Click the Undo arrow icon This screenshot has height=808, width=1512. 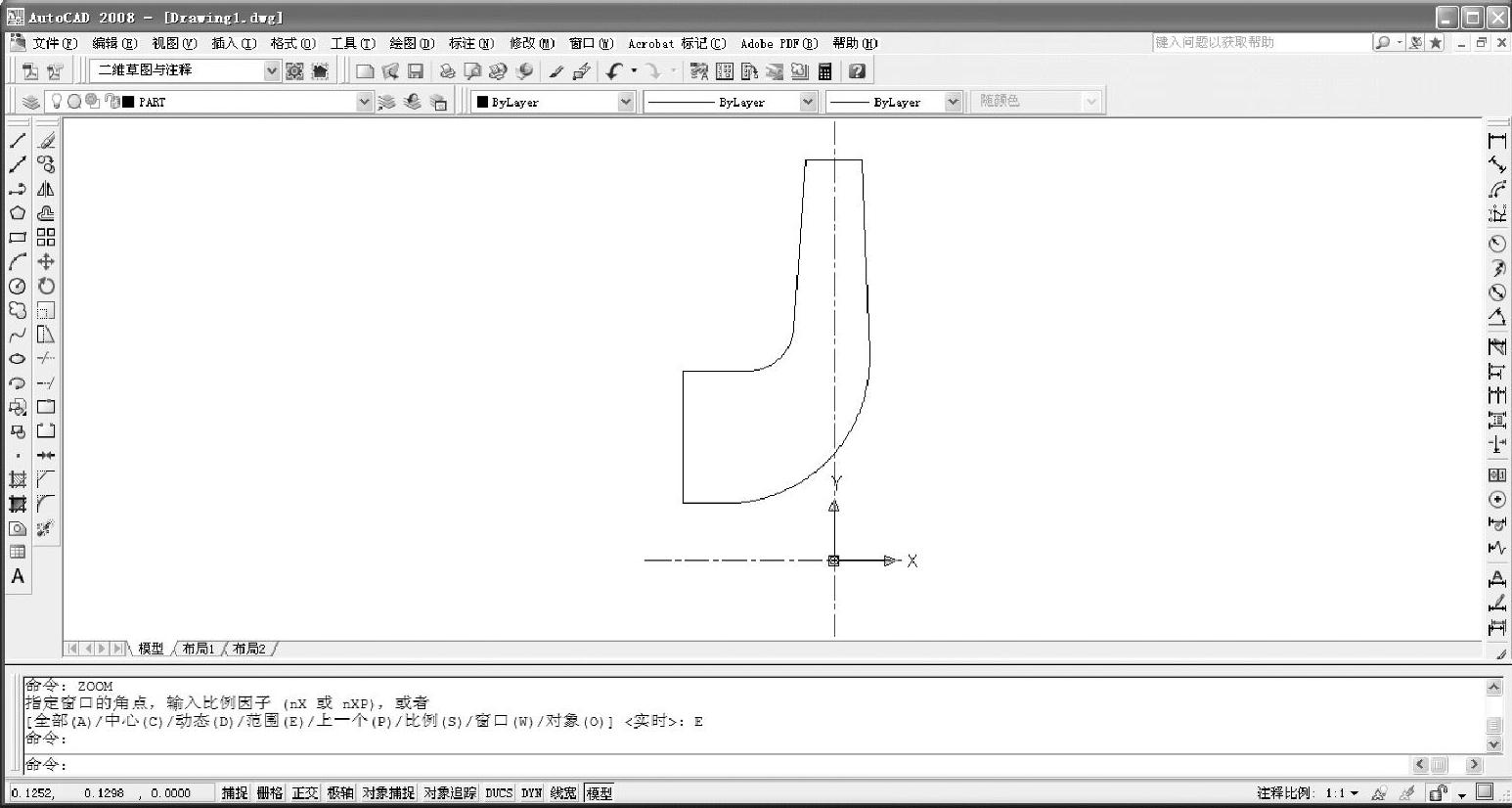click(613, 71)
